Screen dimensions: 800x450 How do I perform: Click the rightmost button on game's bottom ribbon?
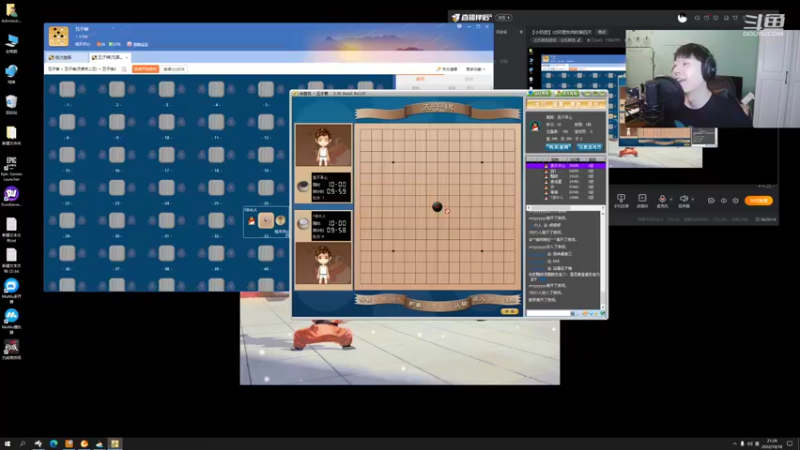[x=510, y=299]
